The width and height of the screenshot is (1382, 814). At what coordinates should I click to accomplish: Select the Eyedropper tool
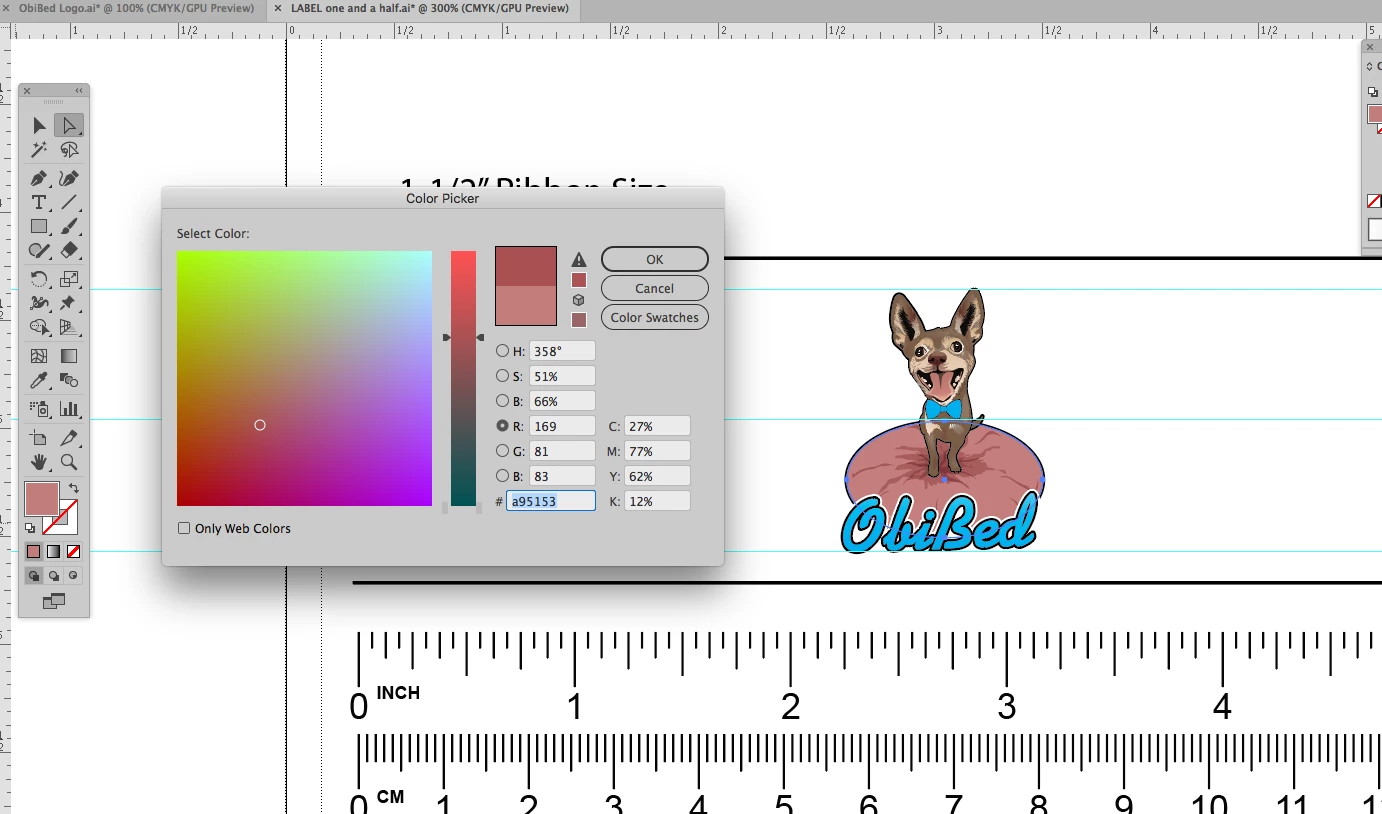39,380
